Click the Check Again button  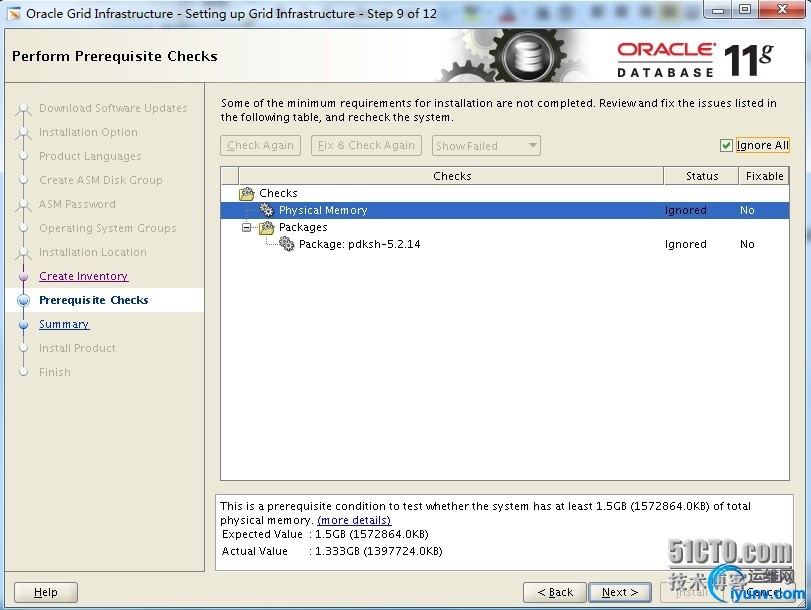point(260,145)
